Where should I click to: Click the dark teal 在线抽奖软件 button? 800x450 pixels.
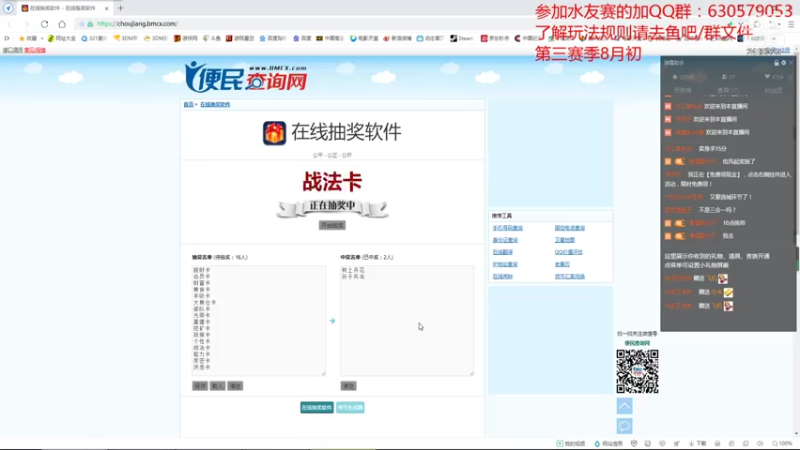coord(317,407)
